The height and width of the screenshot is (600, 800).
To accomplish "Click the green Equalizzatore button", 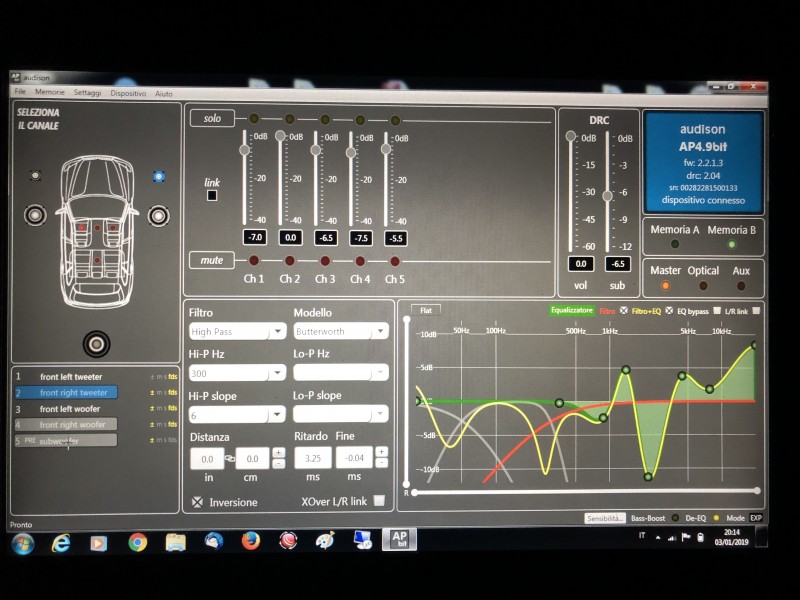I will coord(572,310).
